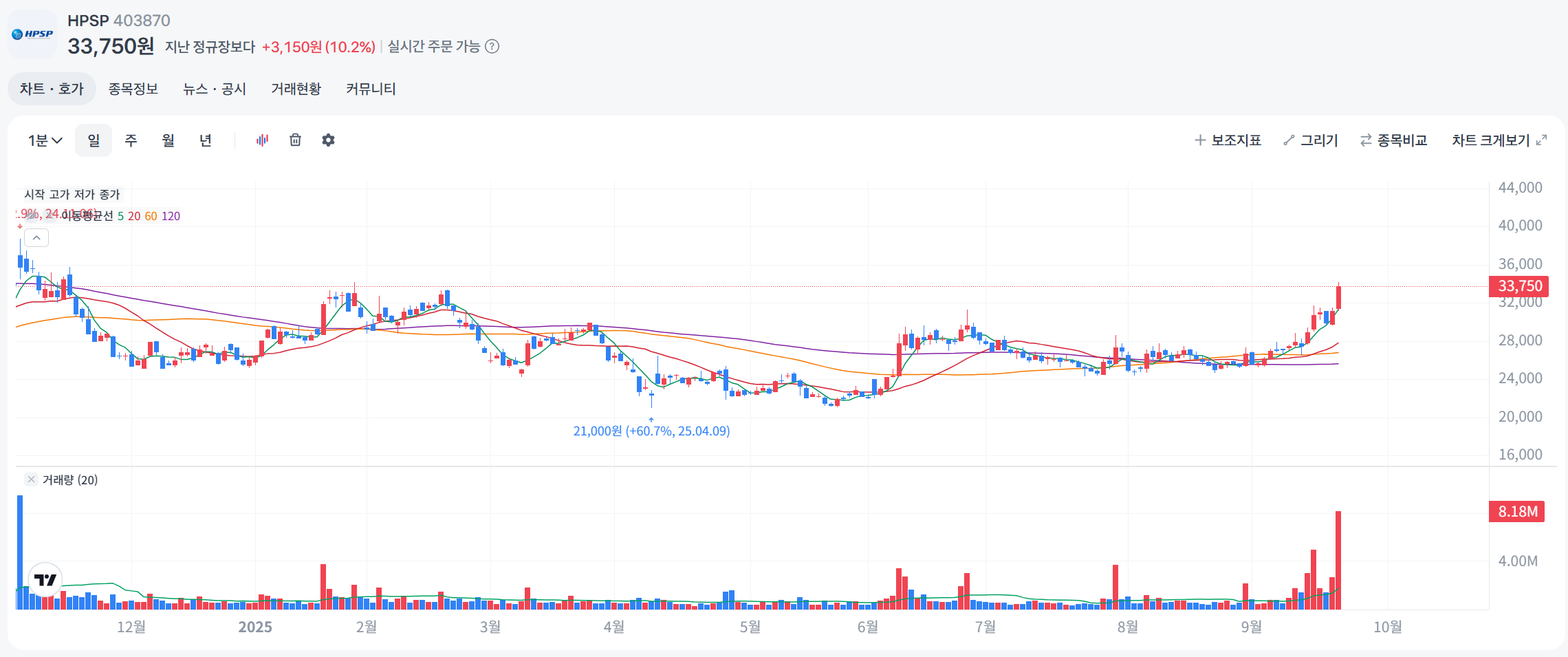
Task: Select the 일 (daily) chart period
Action: tap(94, 140)
